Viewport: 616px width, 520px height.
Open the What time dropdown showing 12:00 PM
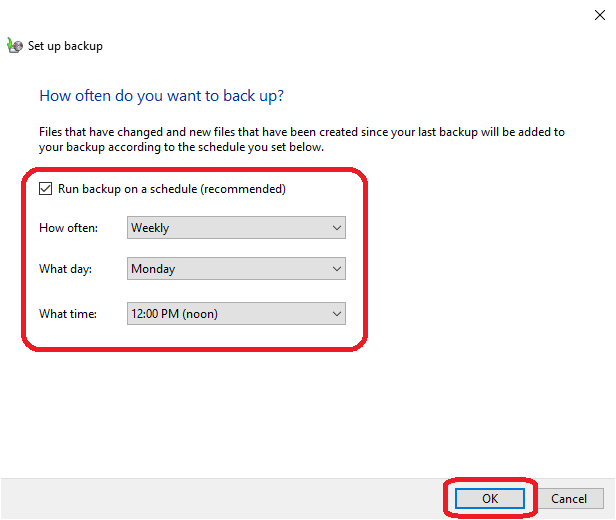coord(236,313)
